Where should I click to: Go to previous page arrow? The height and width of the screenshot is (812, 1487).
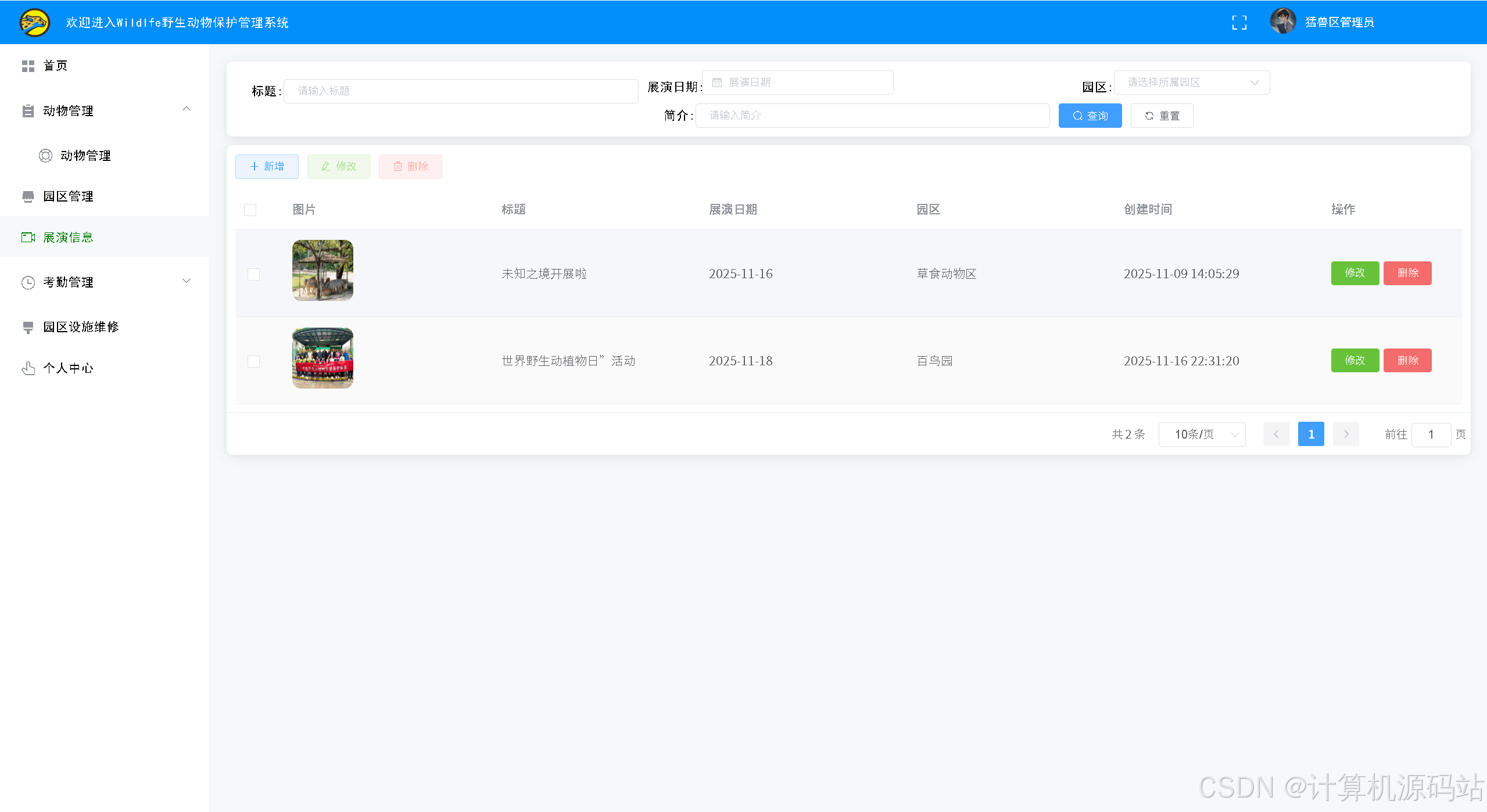point(1276,434)
